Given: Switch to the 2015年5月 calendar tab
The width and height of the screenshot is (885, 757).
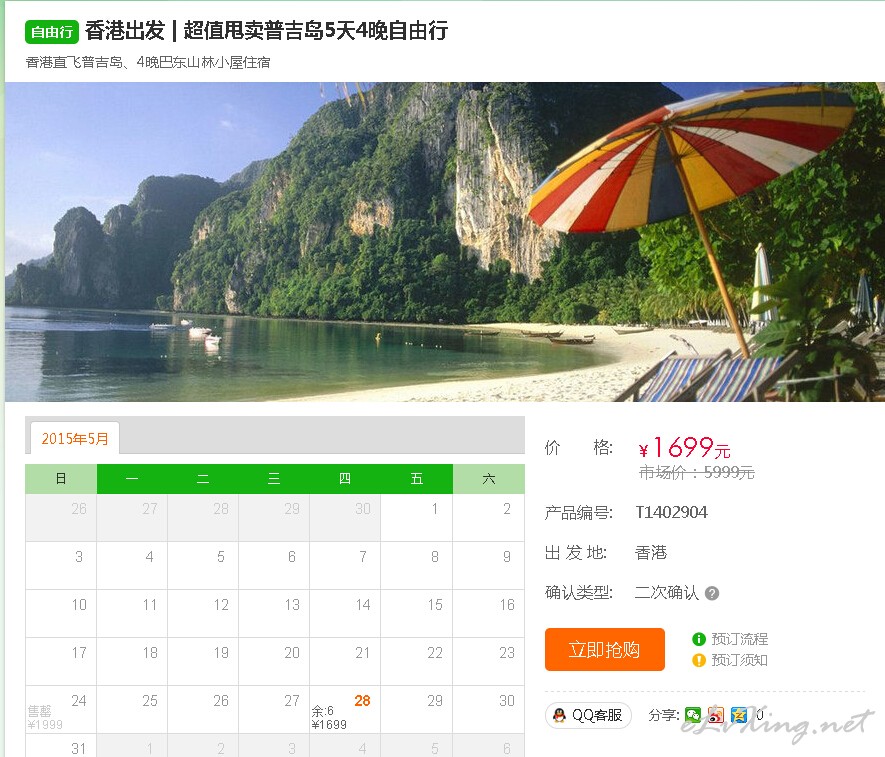Looking at the screenshot, I should (75, 438).
